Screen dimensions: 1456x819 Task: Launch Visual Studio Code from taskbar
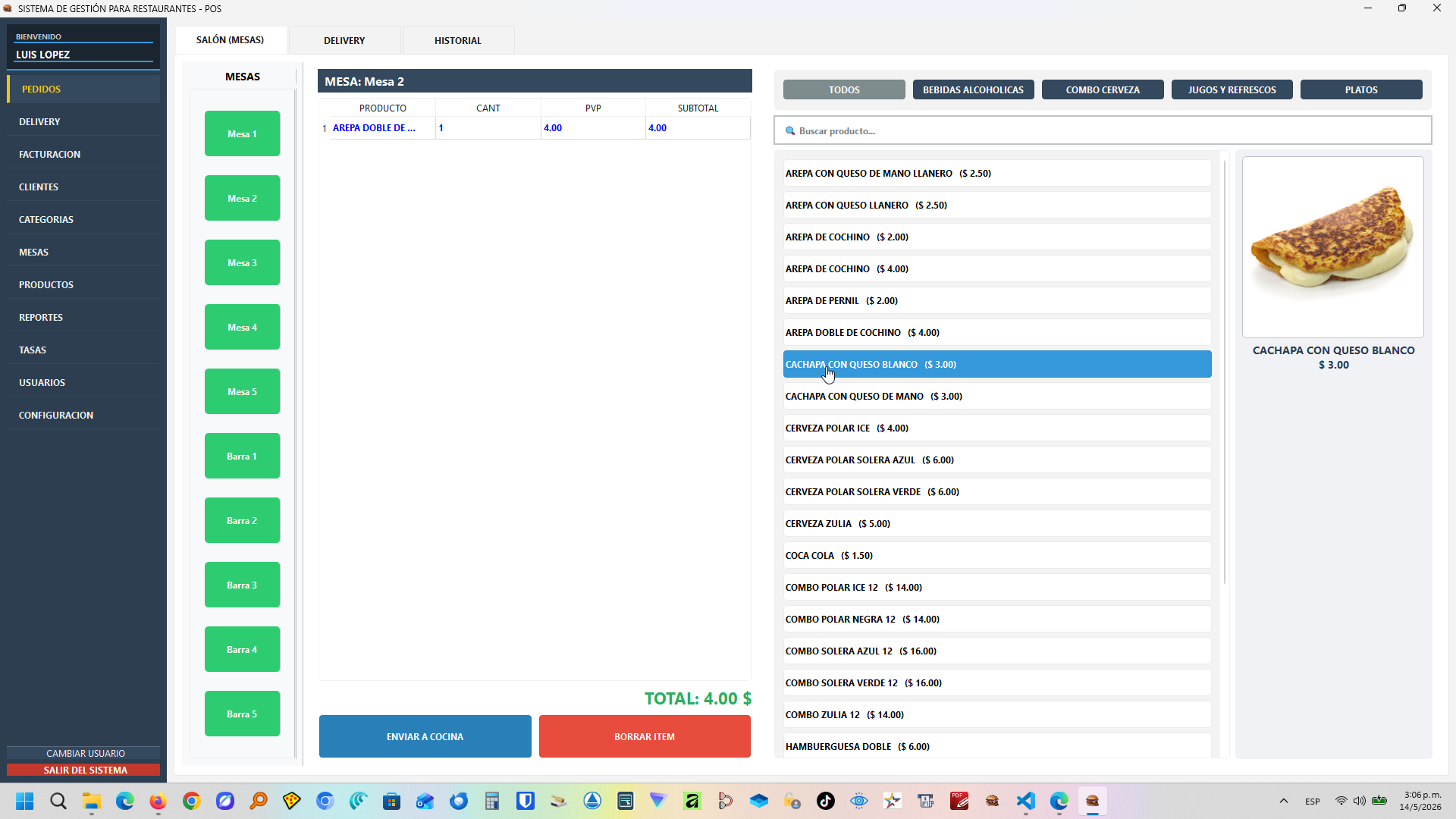pyautogui.click(x=1025, y=801)
